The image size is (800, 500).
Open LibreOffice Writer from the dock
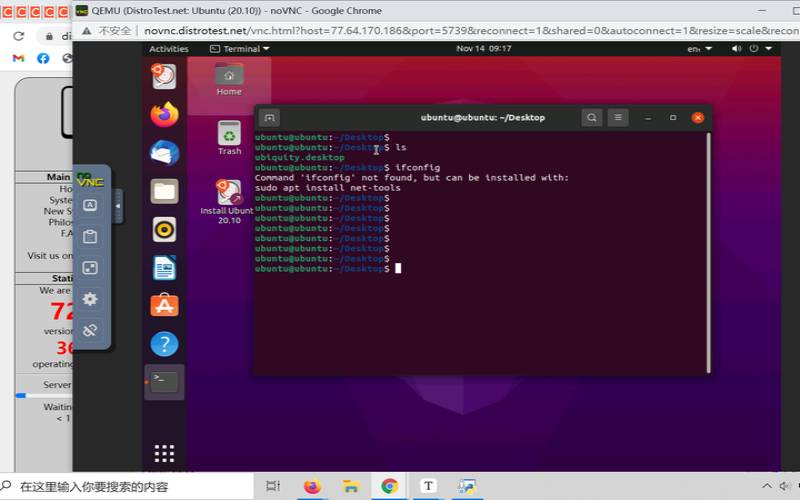pos(164,268)
